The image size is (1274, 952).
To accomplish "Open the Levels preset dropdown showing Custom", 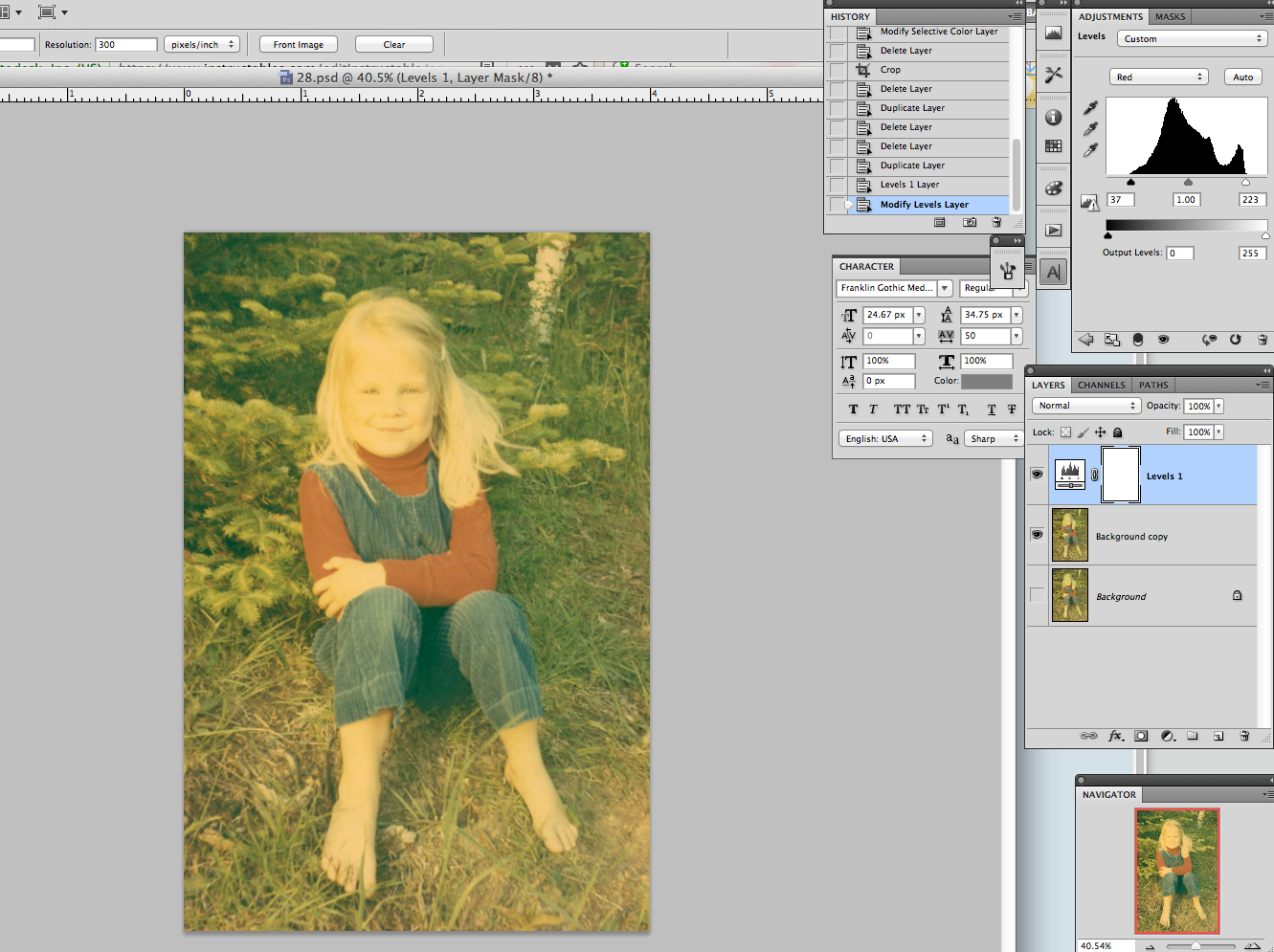I will (x=1192, y=38).
